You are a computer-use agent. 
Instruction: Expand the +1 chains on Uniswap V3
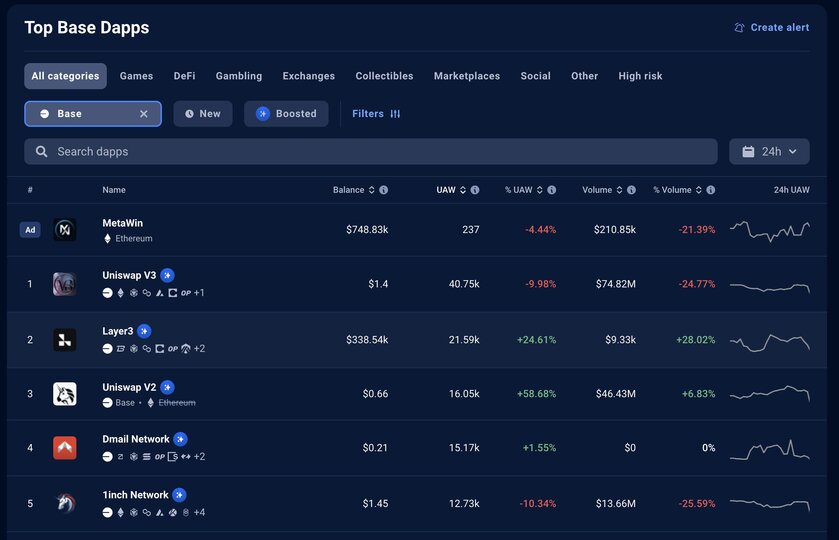click(199, 293)
